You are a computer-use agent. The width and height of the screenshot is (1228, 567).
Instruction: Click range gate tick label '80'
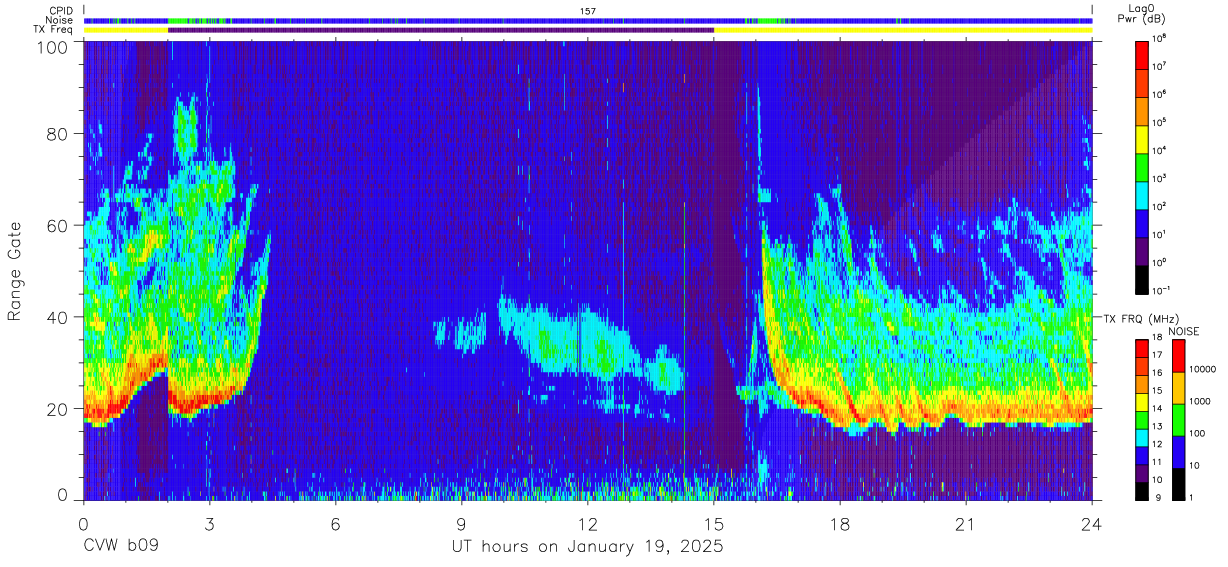click(59, 134)
